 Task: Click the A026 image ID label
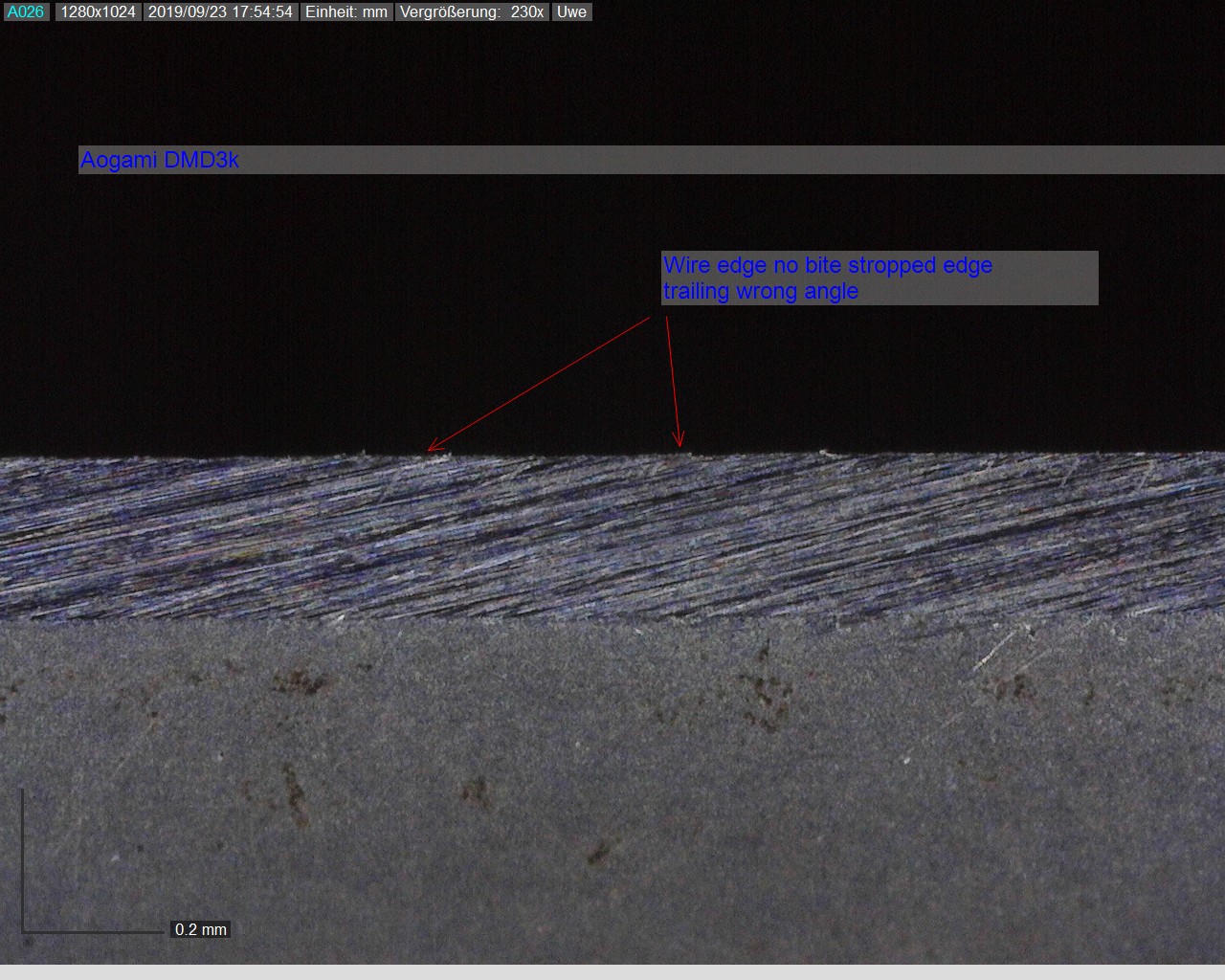click(x=26, y=12)
